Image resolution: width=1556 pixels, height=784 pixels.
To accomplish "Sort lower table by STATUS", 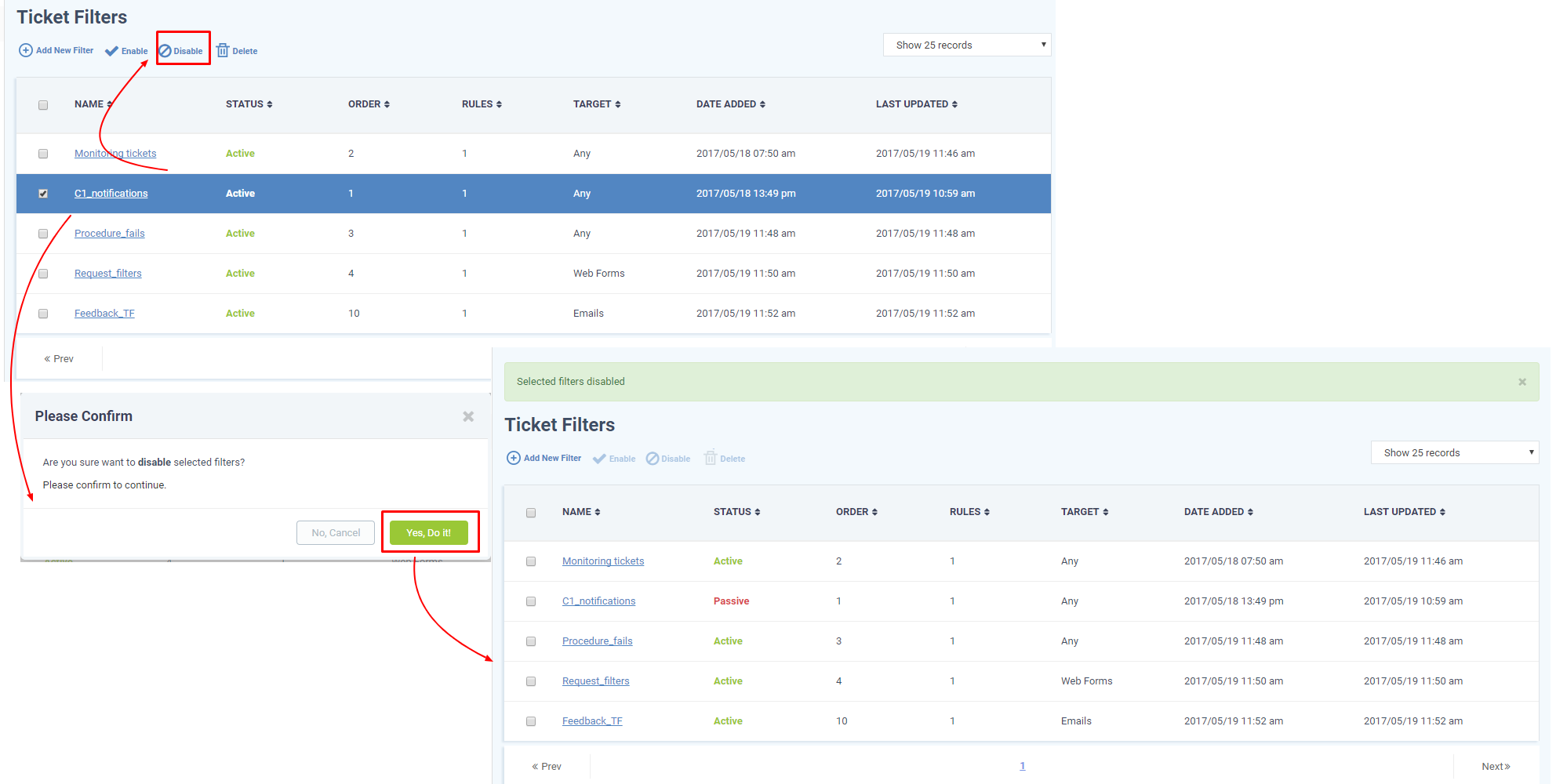I will point(737,512).
